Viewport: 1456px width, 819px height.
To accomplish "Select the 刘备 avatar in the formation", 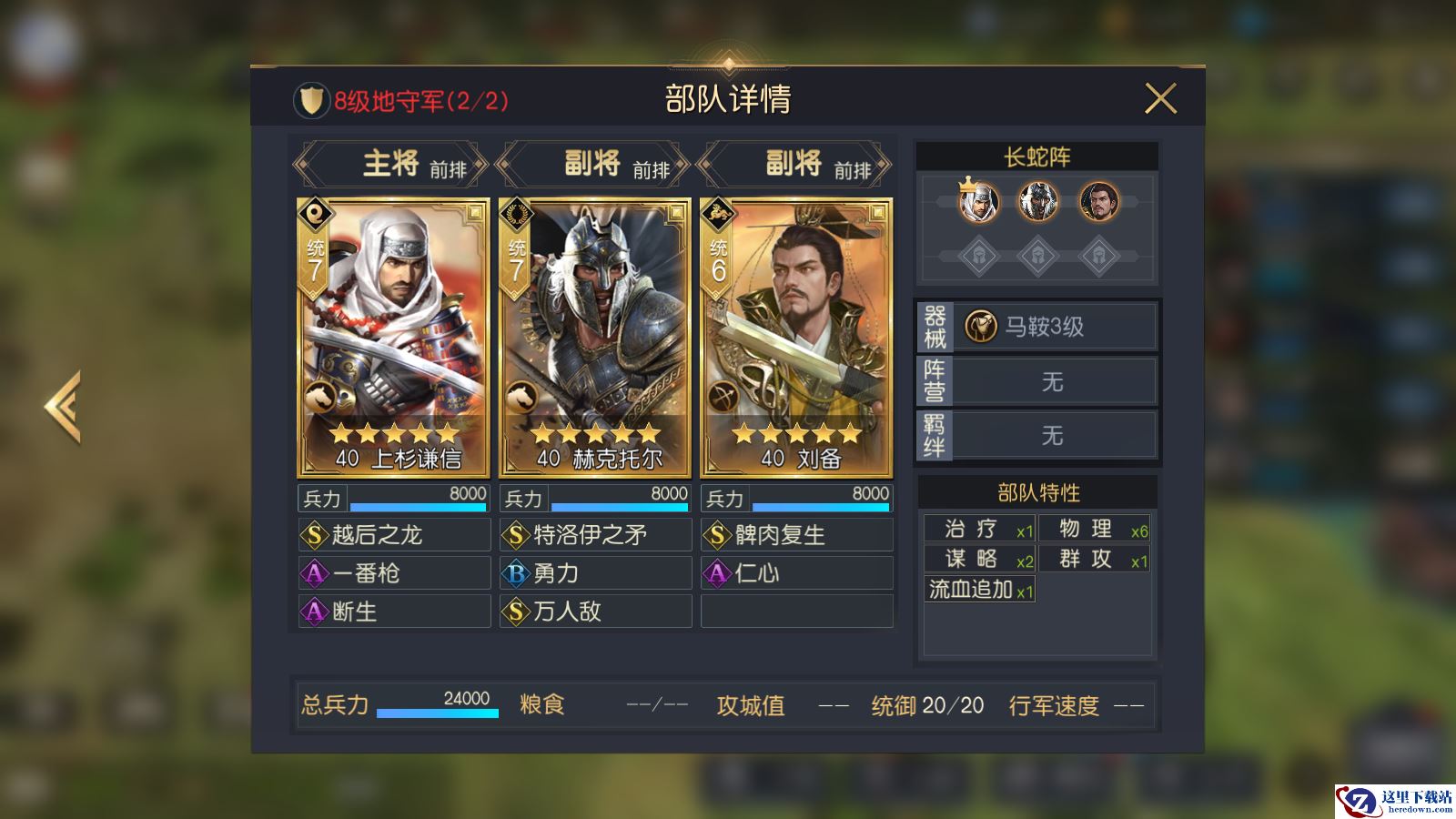I will point(1098,202).
